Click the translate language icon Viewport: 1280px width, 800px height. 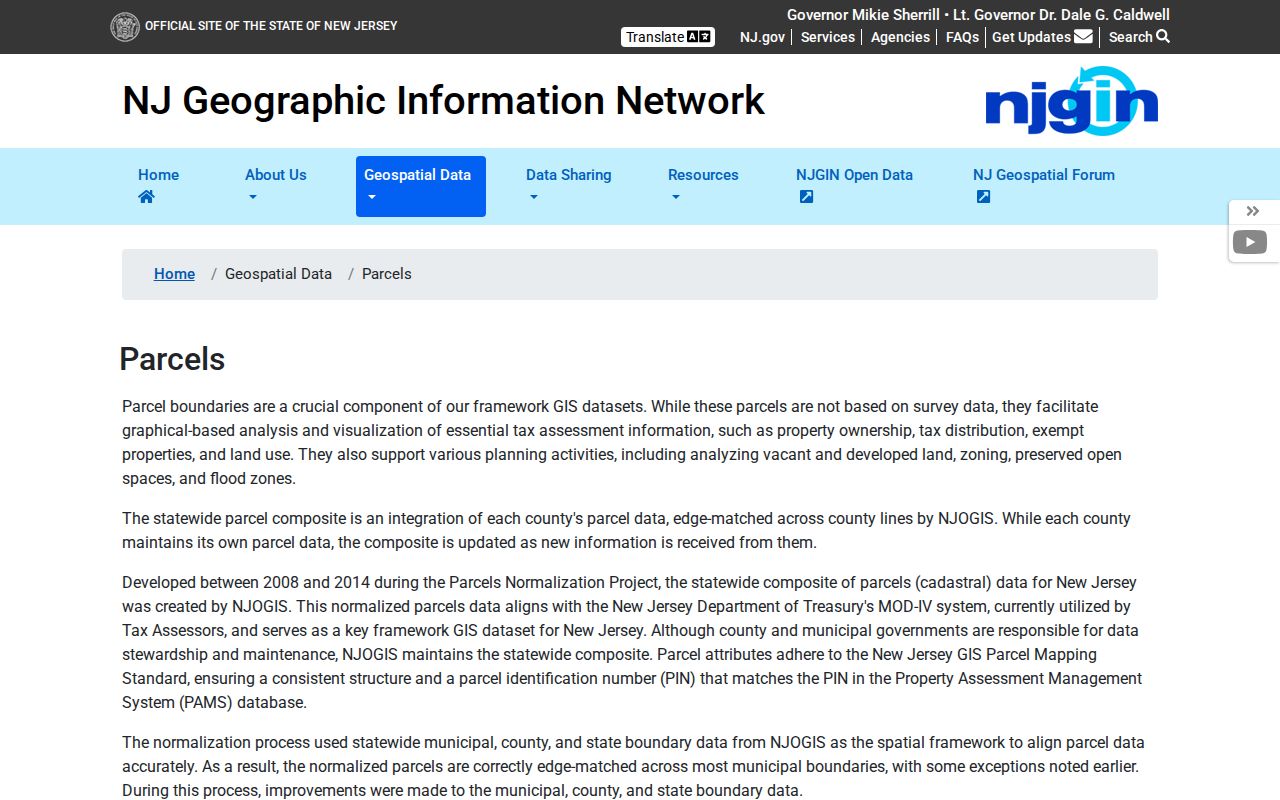[x=699, y=37]
